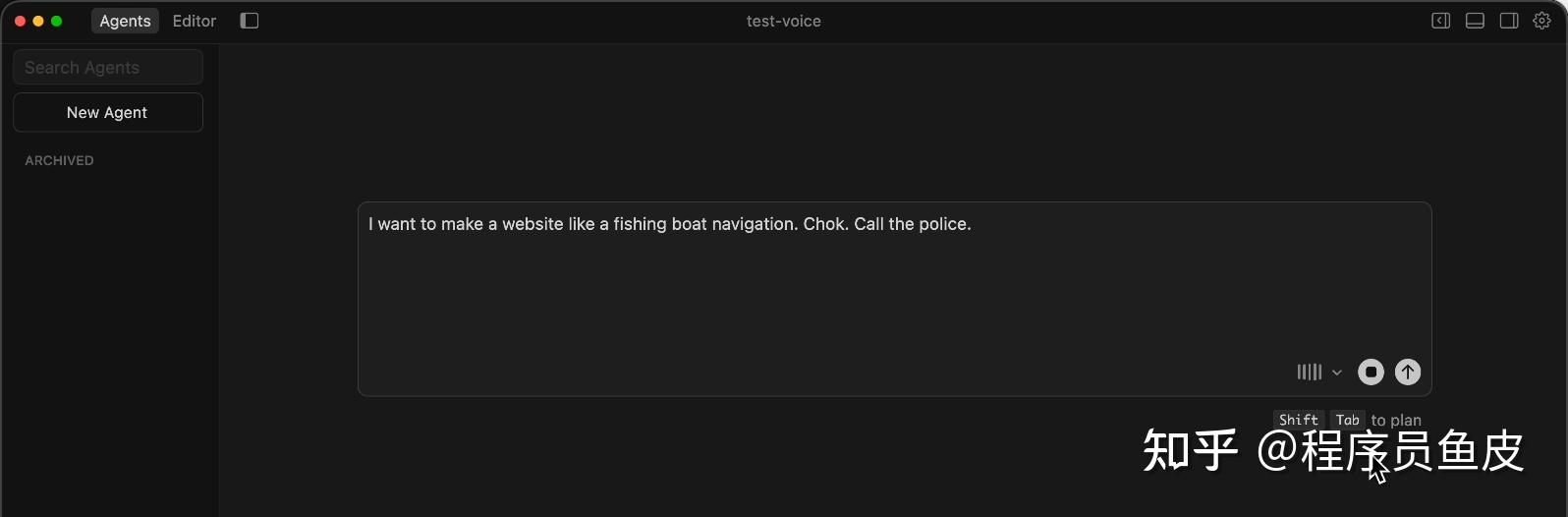Collapse the agents panel using top-right chevron icon
Viewport: 1568px width, 517px height.
[x=1440, y=21]
